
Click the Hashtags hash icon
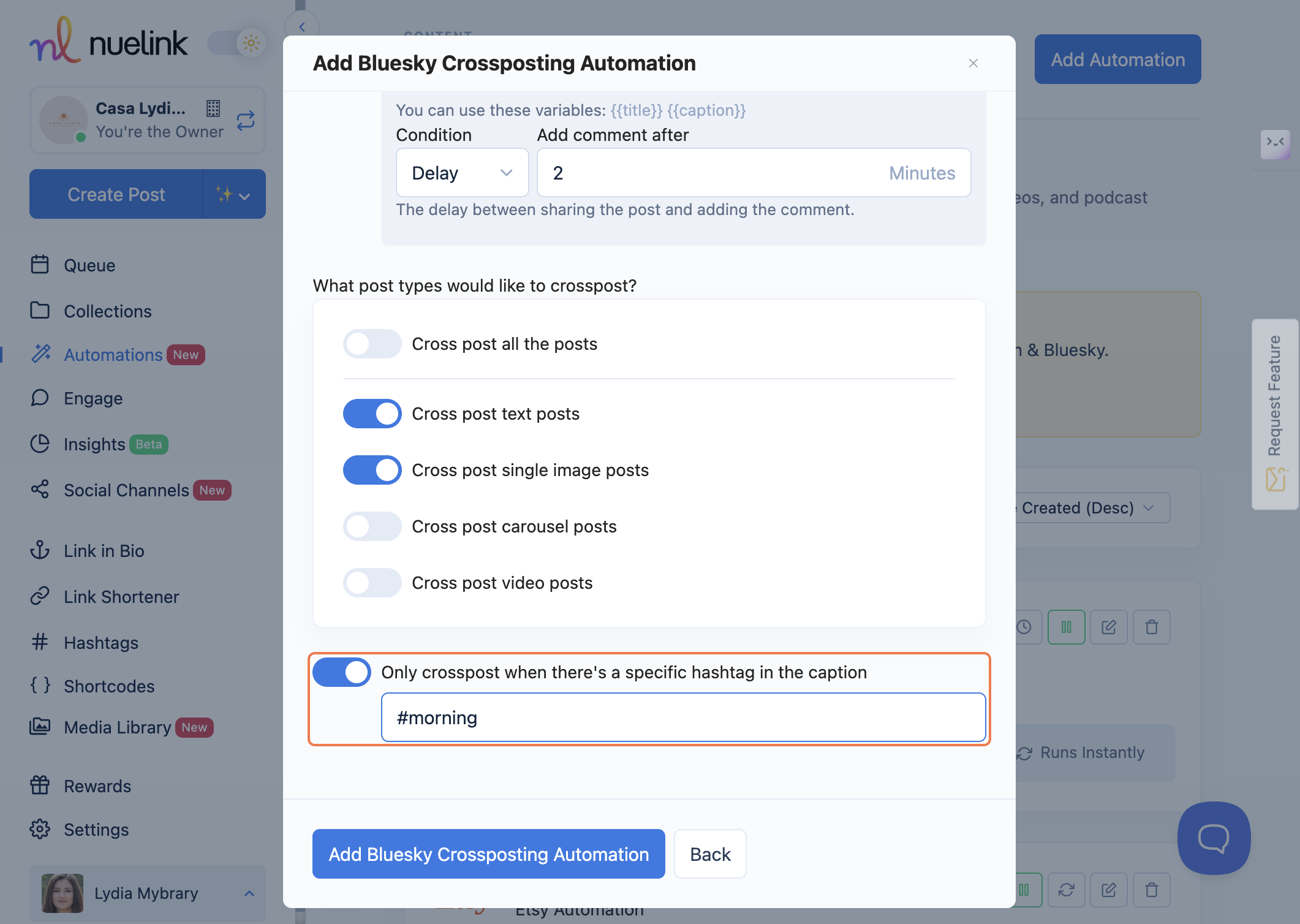coord(40,642)
